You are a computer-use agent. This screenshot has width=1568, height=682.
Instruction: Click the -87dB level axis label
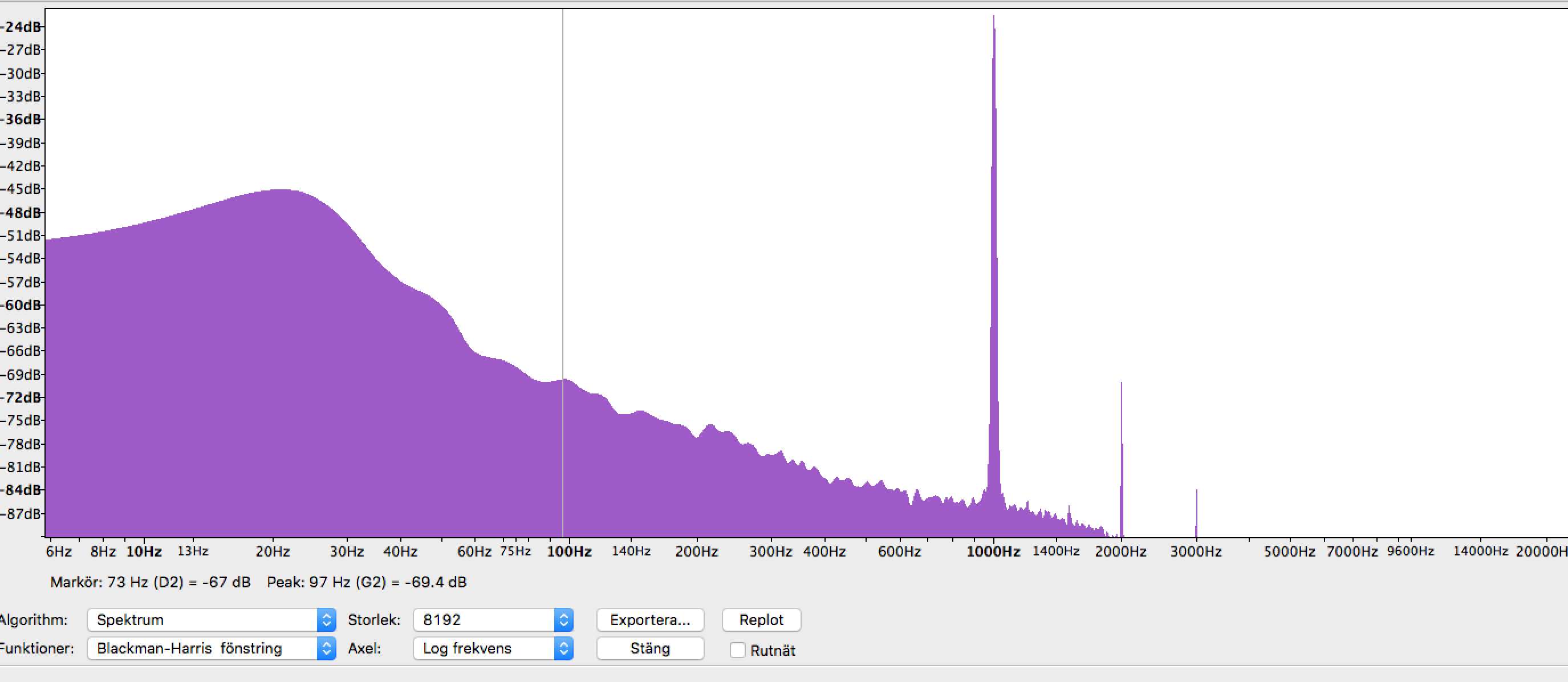click(x=21, y=514)
